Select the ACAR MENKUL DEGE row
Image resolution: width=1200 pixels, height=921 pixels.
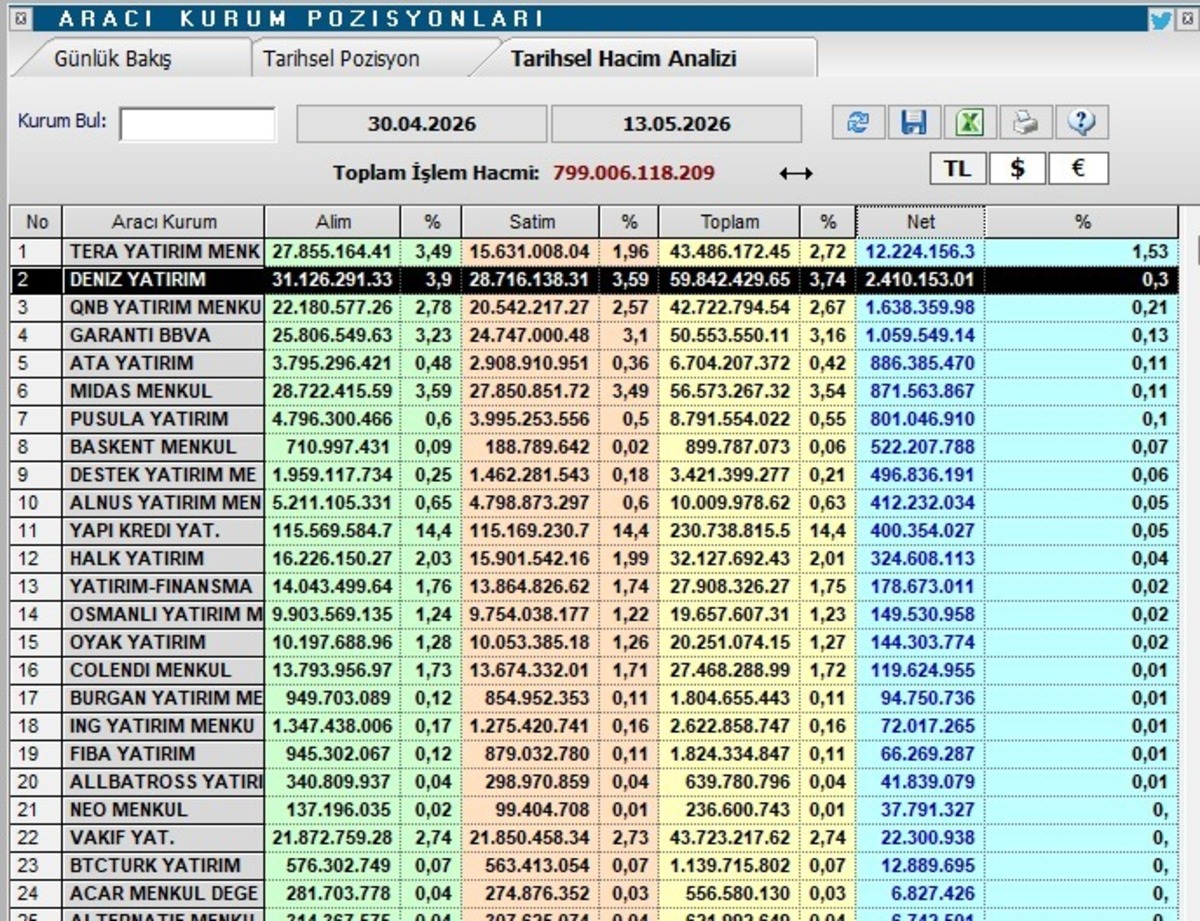596,894
